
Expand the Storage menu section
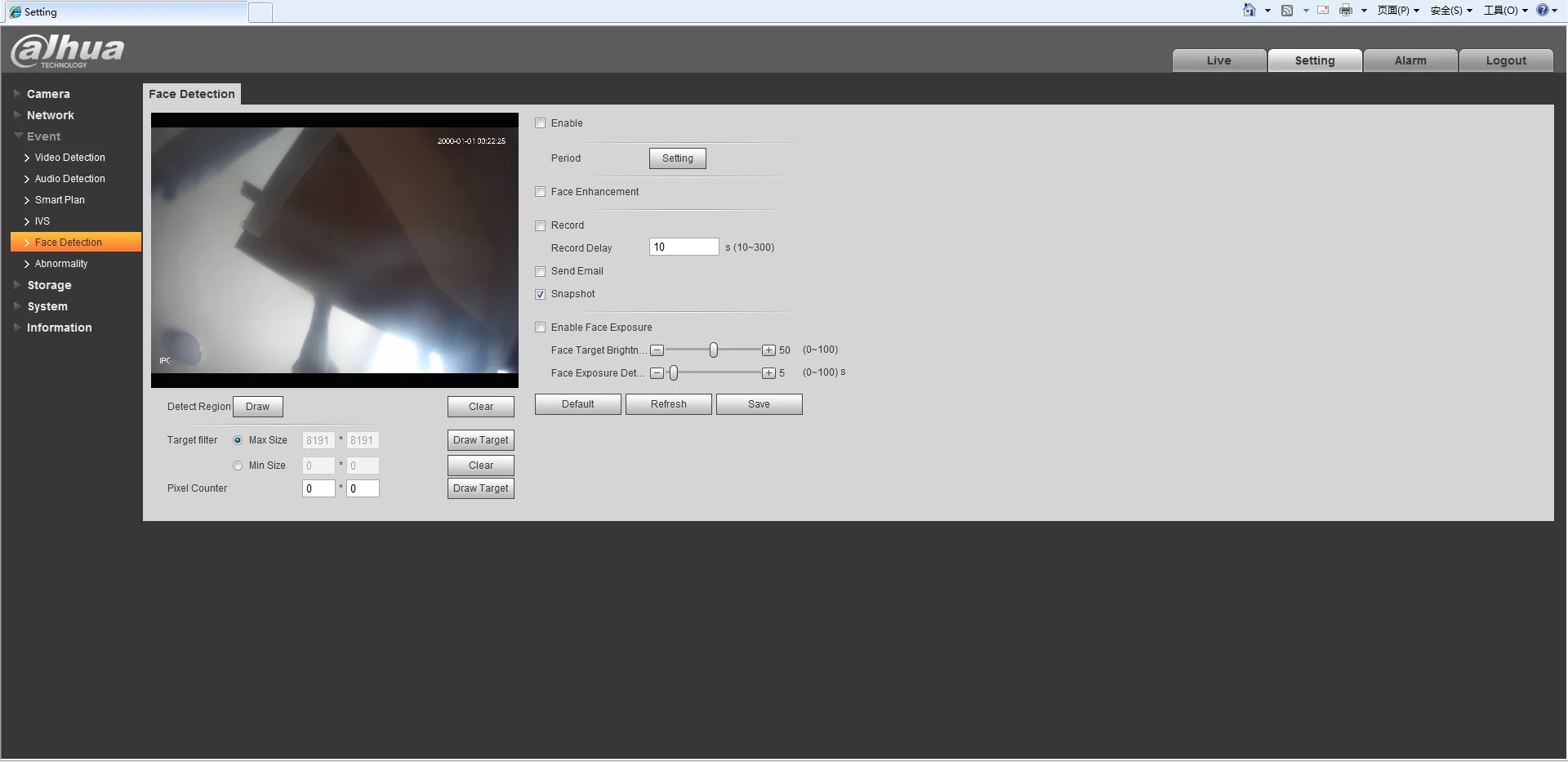49,285
